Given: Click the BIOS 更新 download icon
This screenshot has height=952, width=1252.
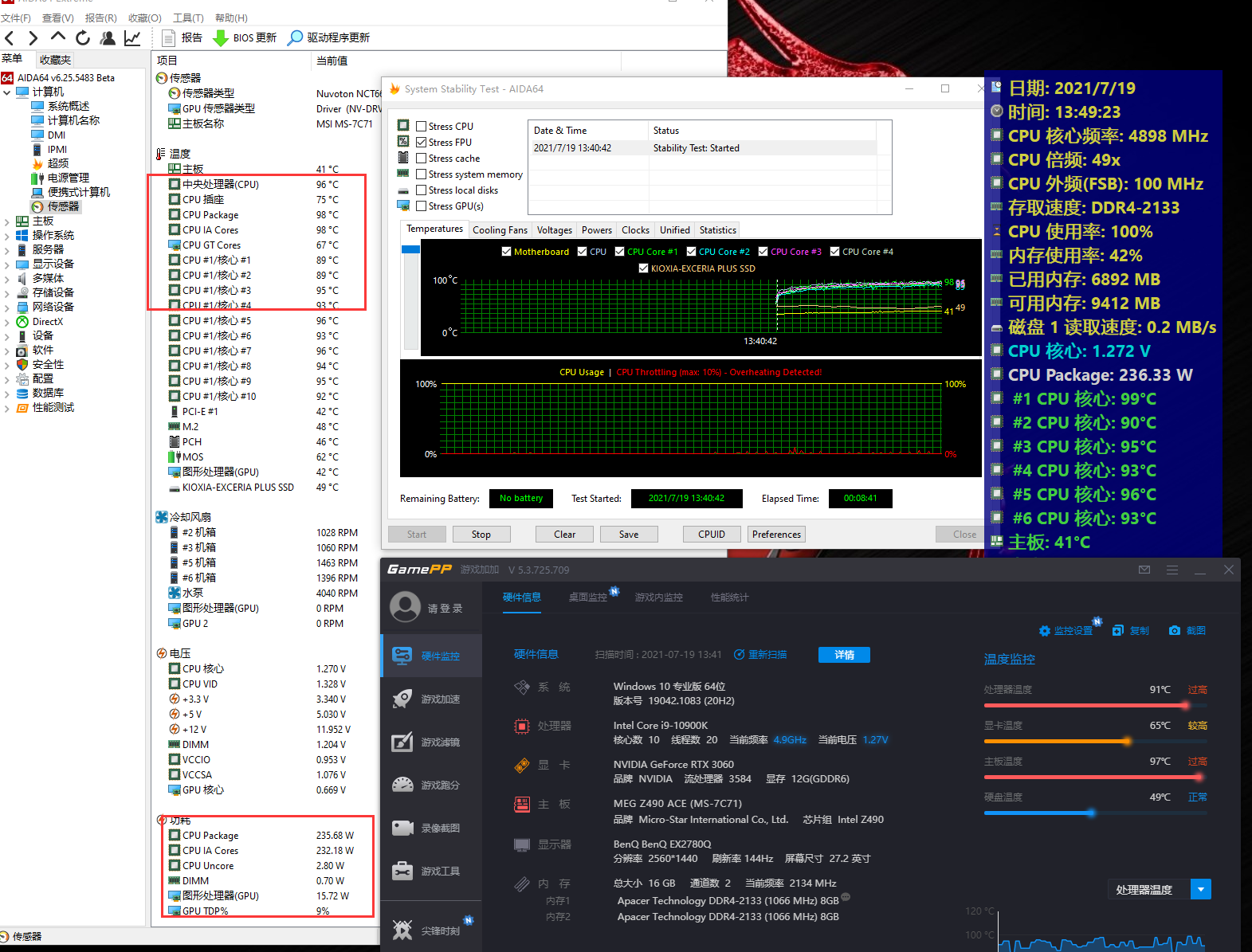Looking at the screenshot, I should click(221, 37).
